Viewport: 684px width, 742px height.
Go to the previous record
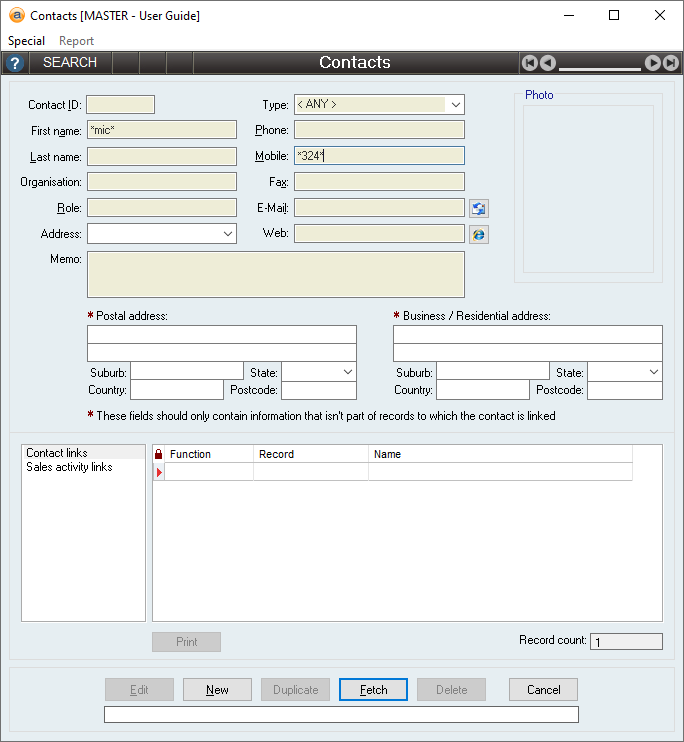[x=548, y=63]
